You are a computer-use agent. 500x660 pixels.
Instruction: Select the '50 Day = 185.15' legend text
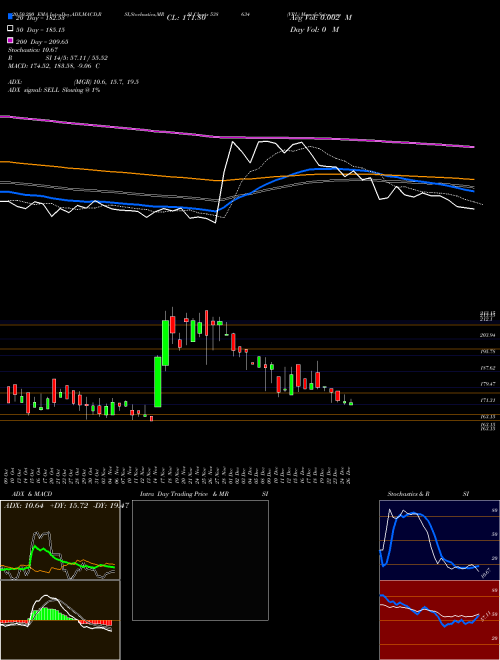[x=41, y=30]
